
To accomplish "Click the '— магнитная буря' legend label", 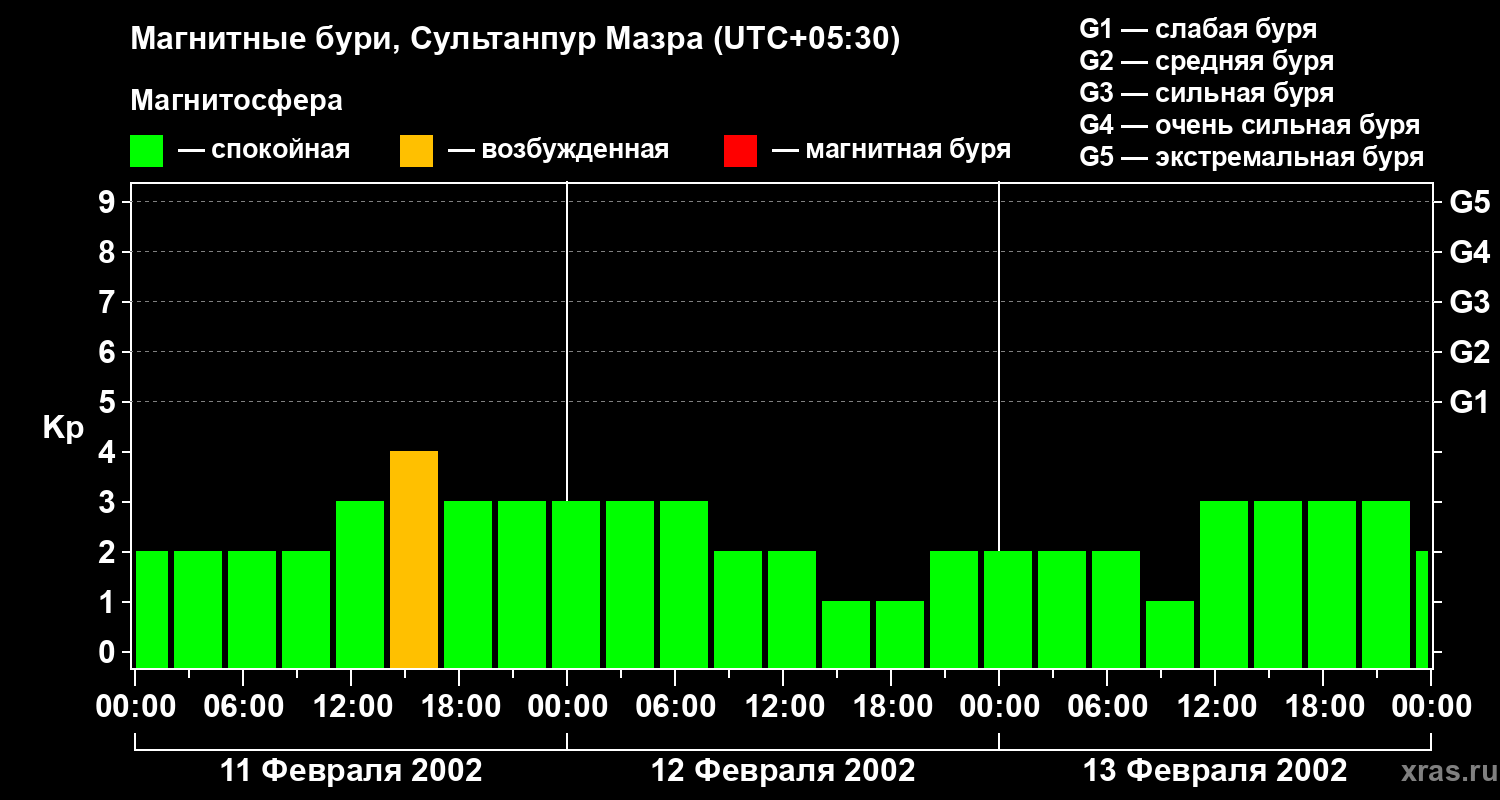I will [891, 151].
